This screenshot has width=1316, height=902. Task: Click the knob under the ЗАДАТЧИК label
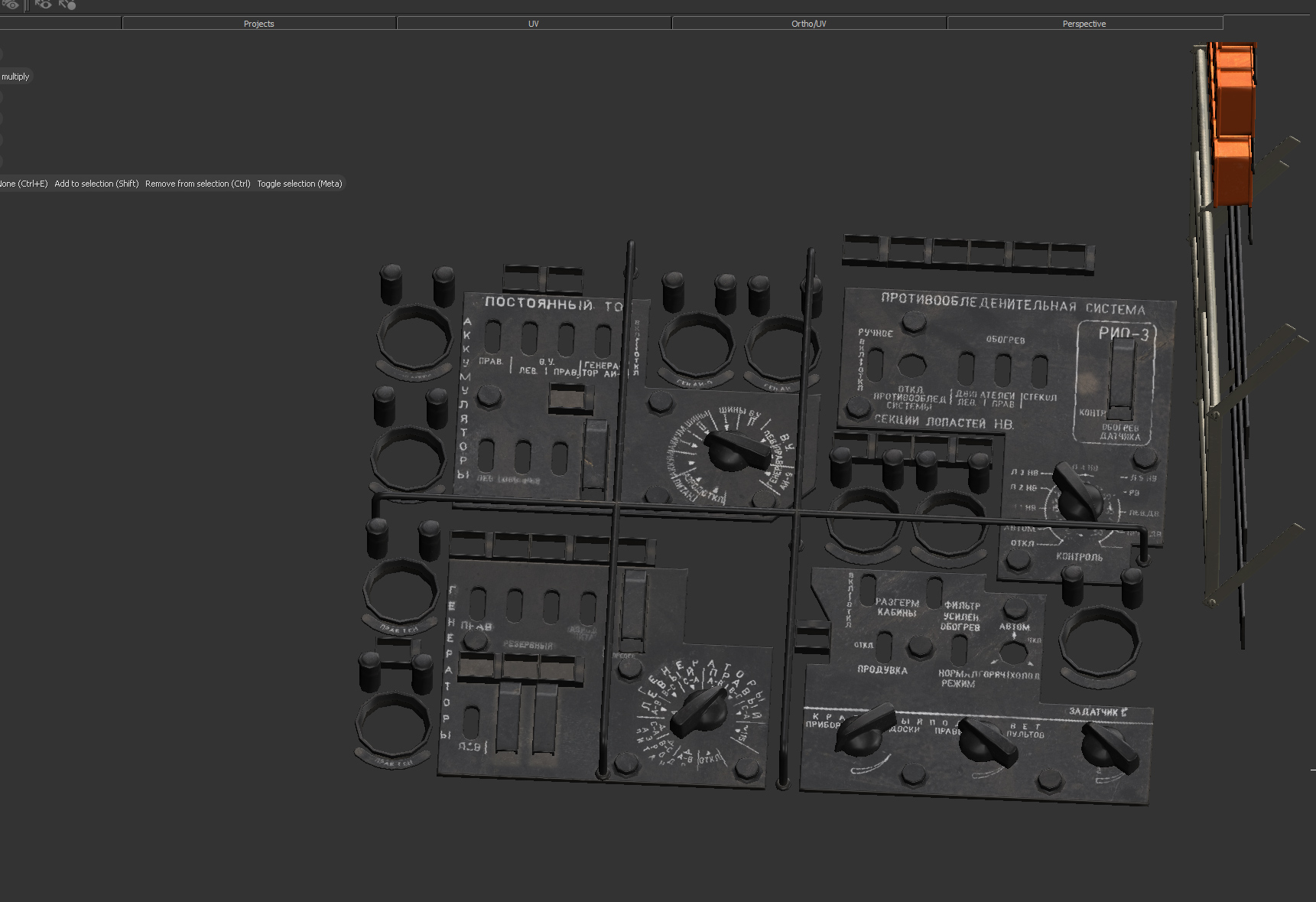(x=1109, y=746)
